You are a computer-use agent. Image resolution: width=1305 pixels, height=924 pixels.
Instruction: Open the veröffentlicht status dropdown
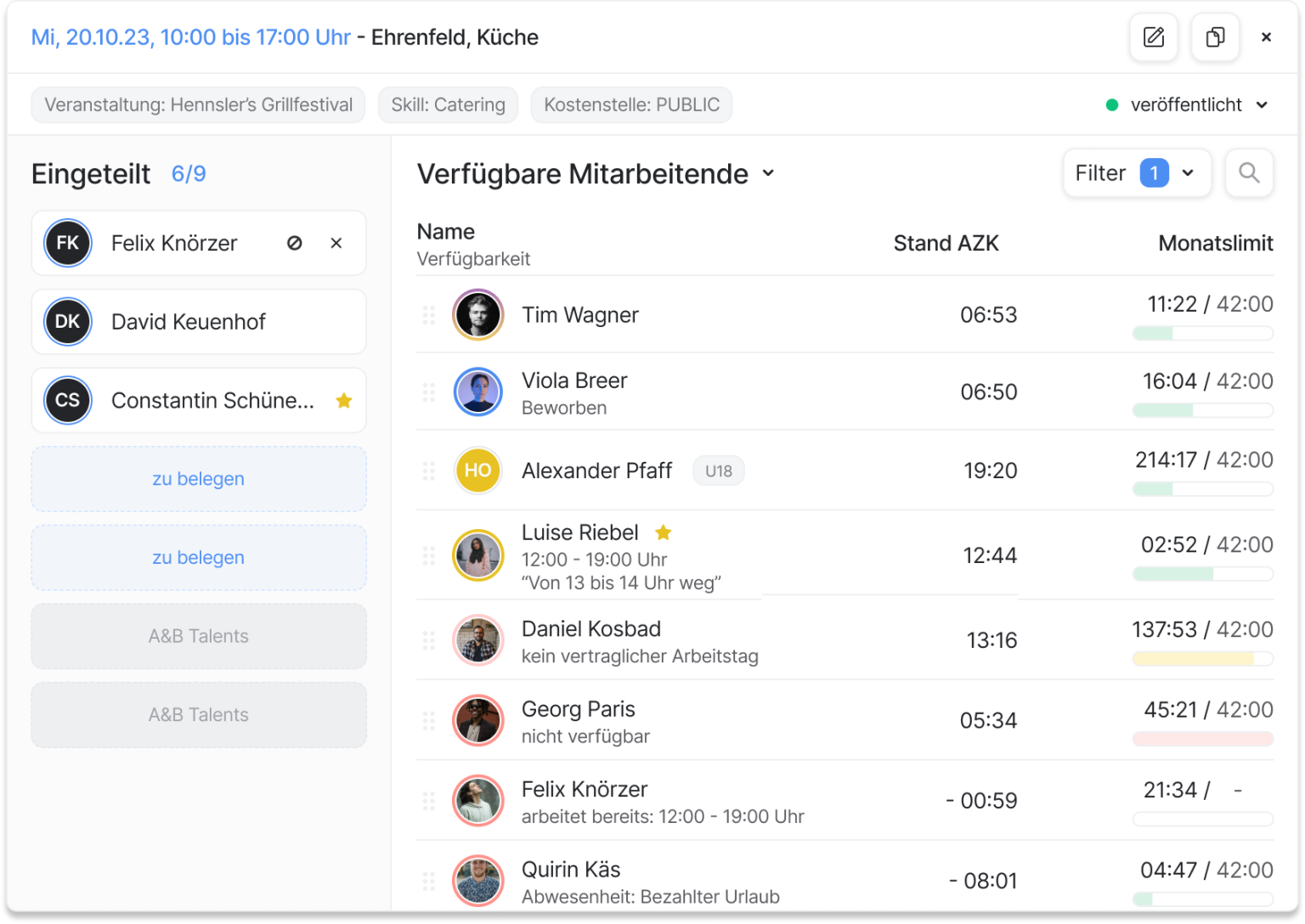pos(1260,104)
